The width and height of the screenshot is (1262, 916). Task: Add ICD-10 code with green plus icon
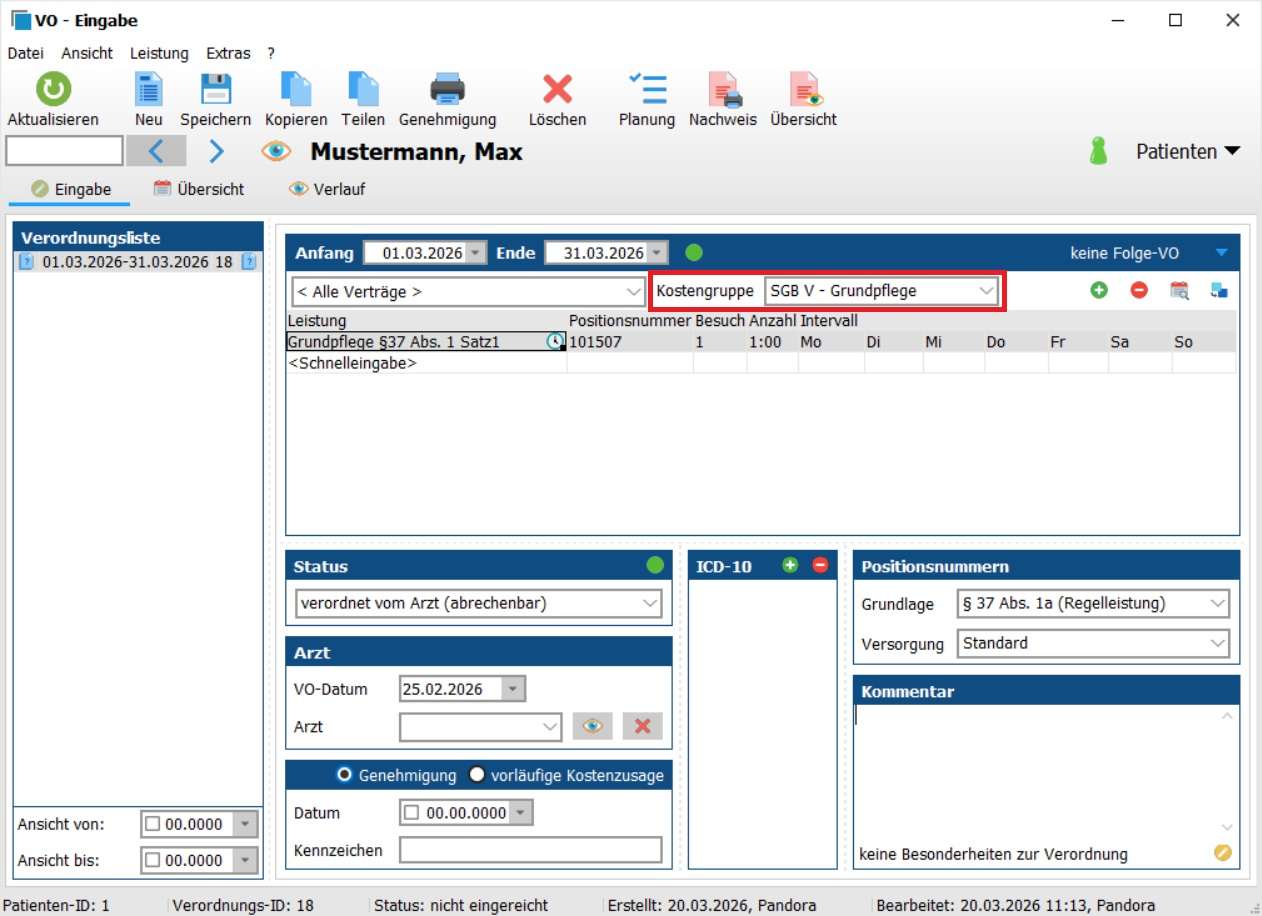click(790, 566)
